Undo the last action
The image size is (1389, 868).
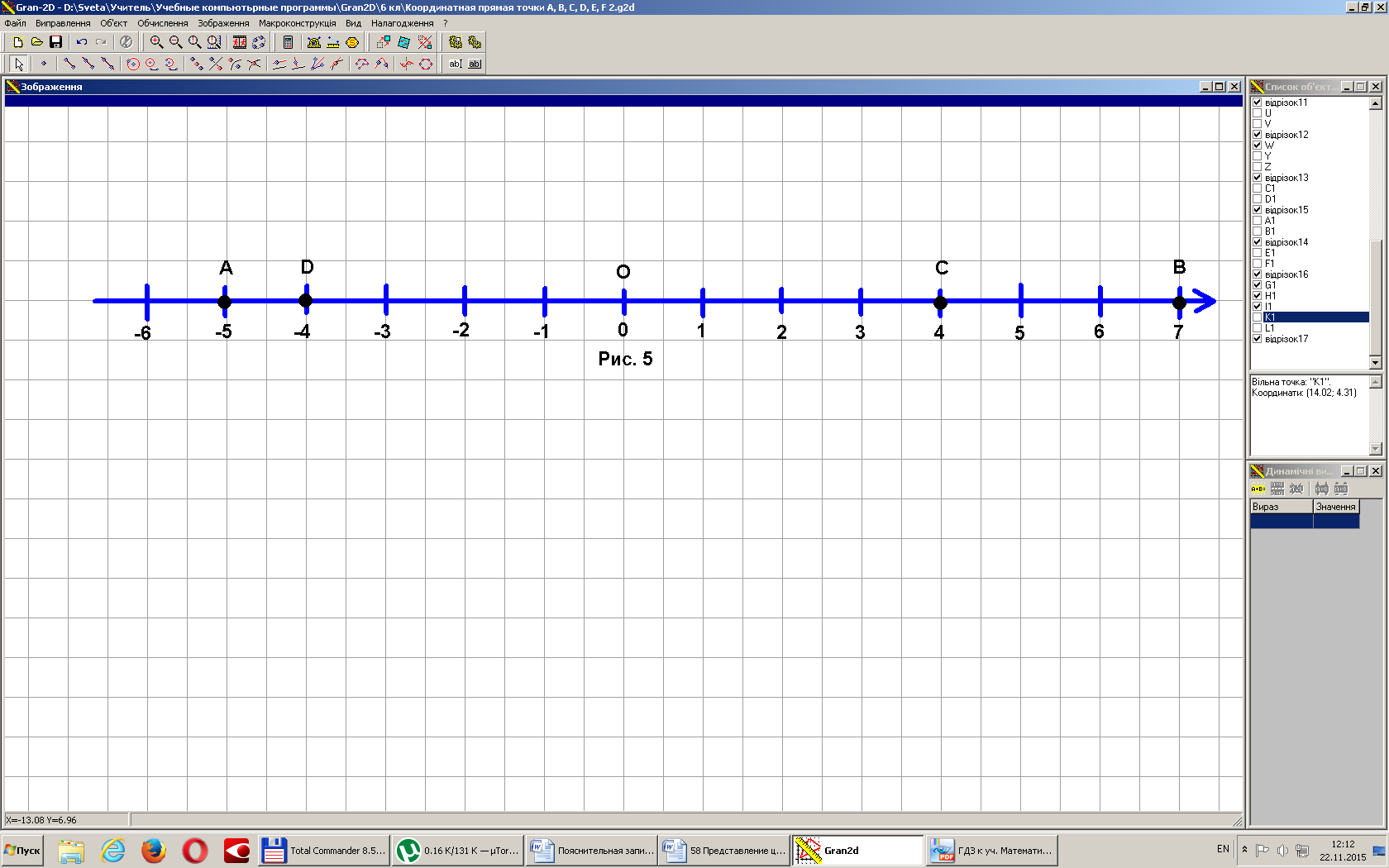coord(81,42)
